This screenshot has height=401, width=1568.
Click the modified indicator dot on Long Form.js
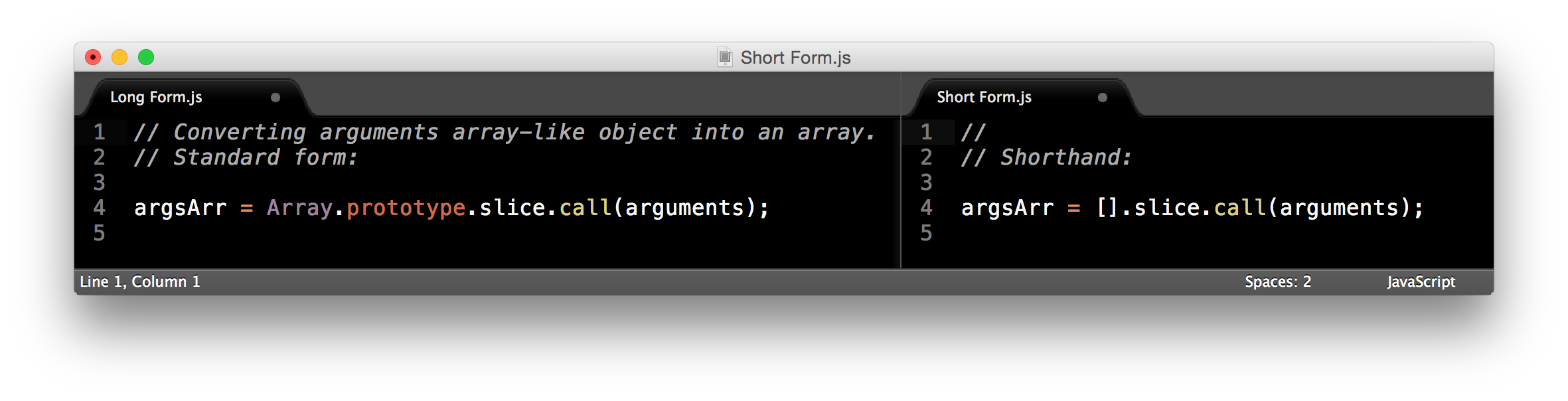(x=275, y=97)
